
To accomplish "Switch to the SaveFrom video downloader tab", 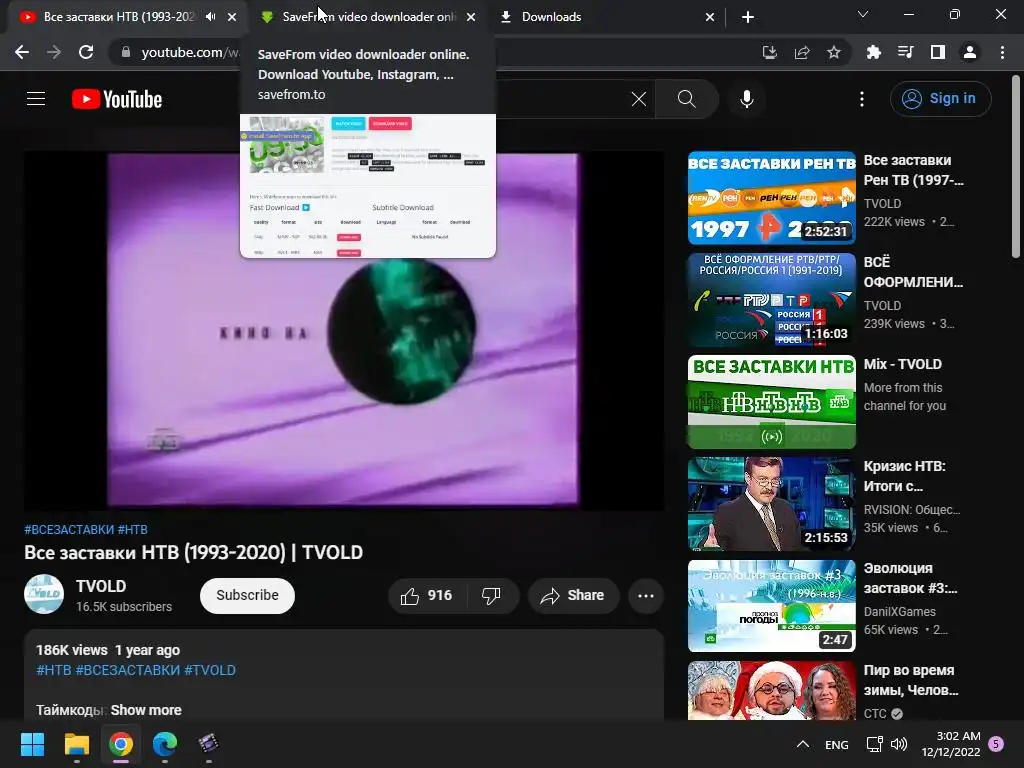I will 366,17.
